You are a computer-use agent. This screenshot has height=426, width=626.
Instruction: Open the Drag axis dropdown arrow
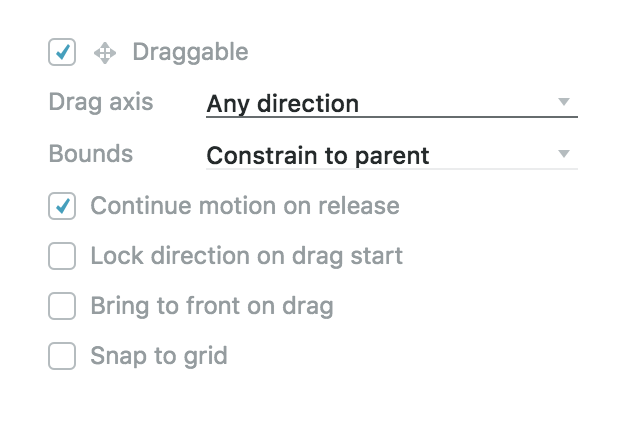pos(564,102)
